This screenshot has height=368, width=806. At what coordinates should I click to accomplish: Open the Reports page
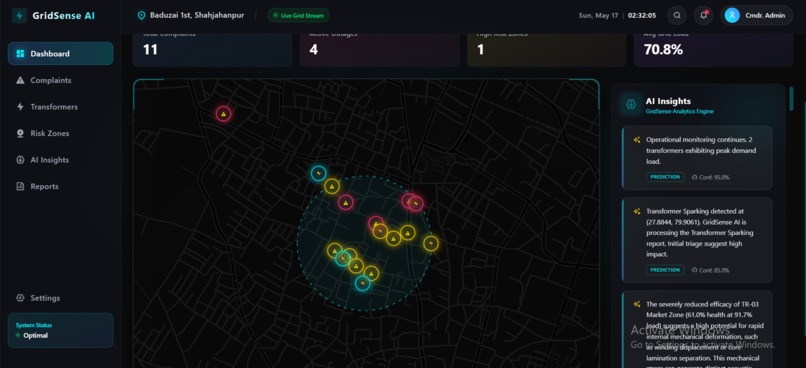(61, 187)
